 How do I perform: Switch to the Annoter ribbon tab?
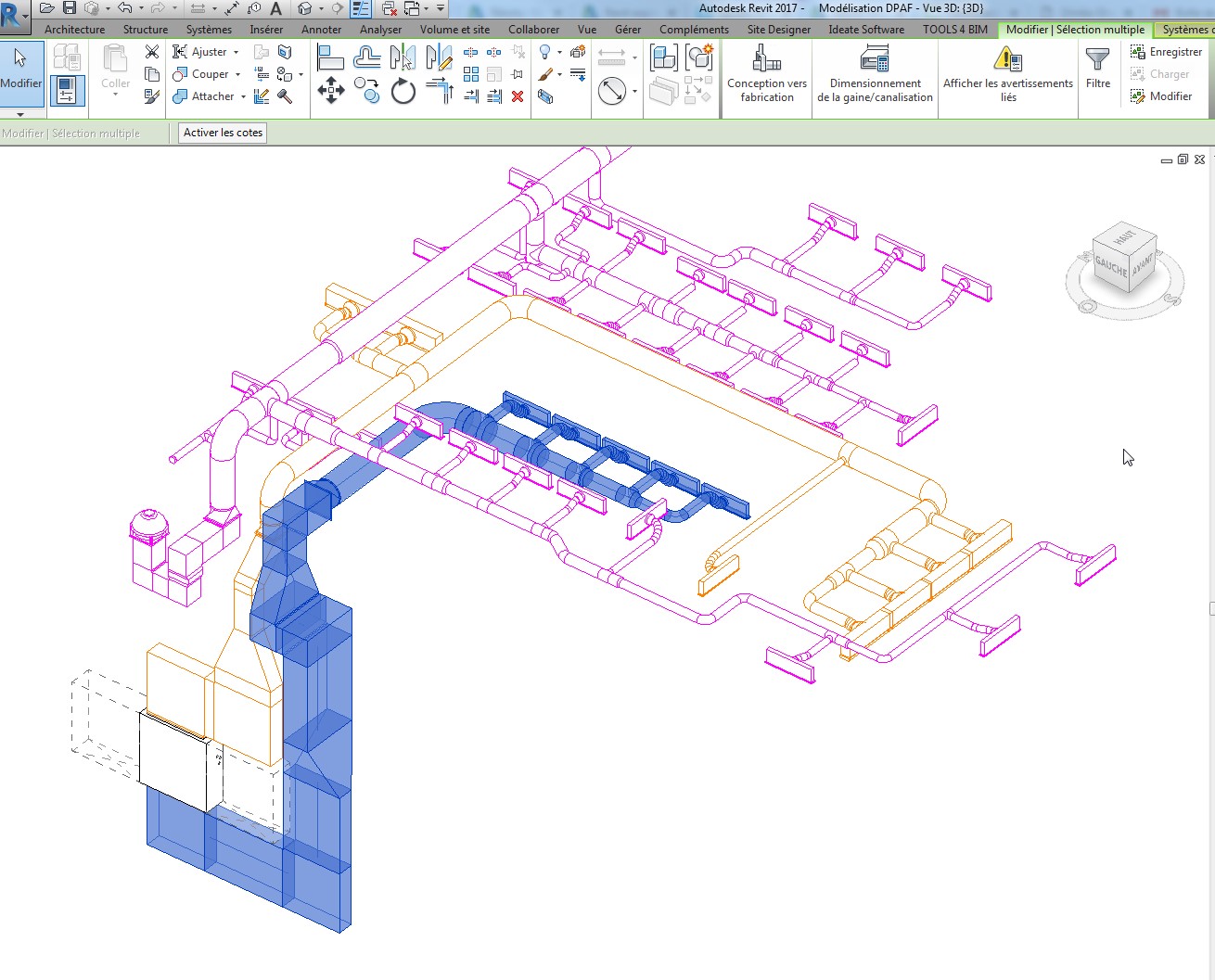click(x=321, y=30)
